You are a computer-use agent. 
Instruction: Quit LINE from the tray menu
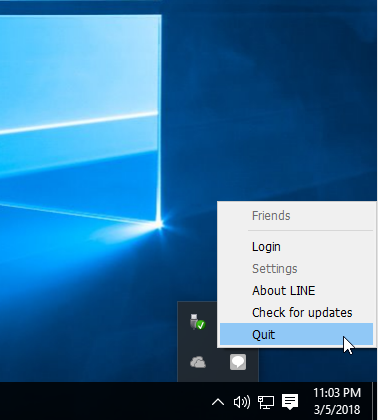296,334
